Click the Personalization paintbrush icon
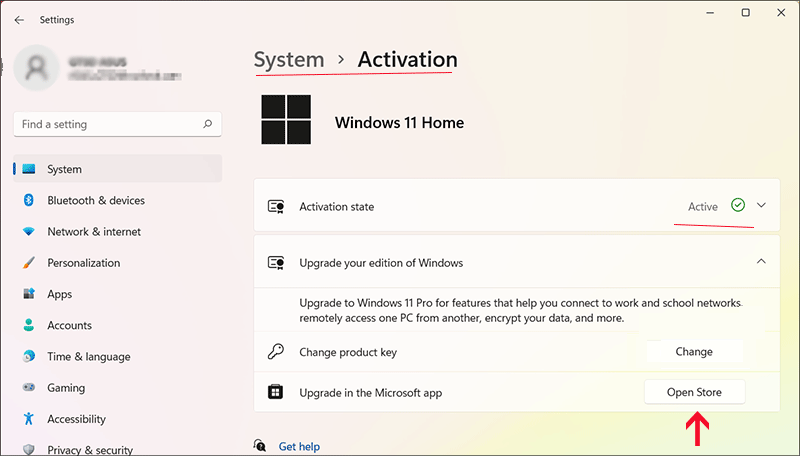This screenshot has width=800, height=456. click(29, 263)
